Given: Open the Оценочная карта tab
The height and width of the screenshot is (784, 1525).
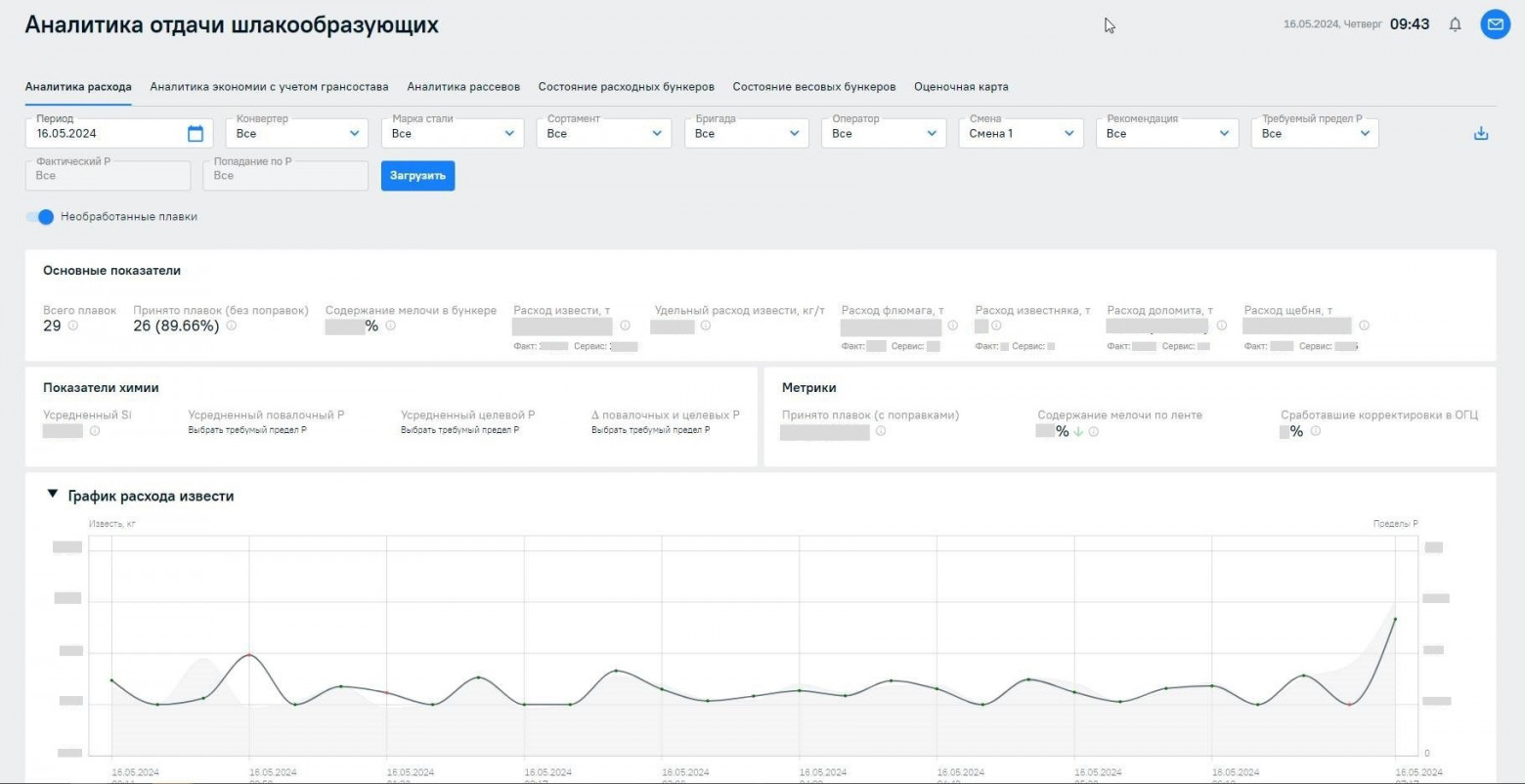Looking at the screenshot, I should click(961, 87).
